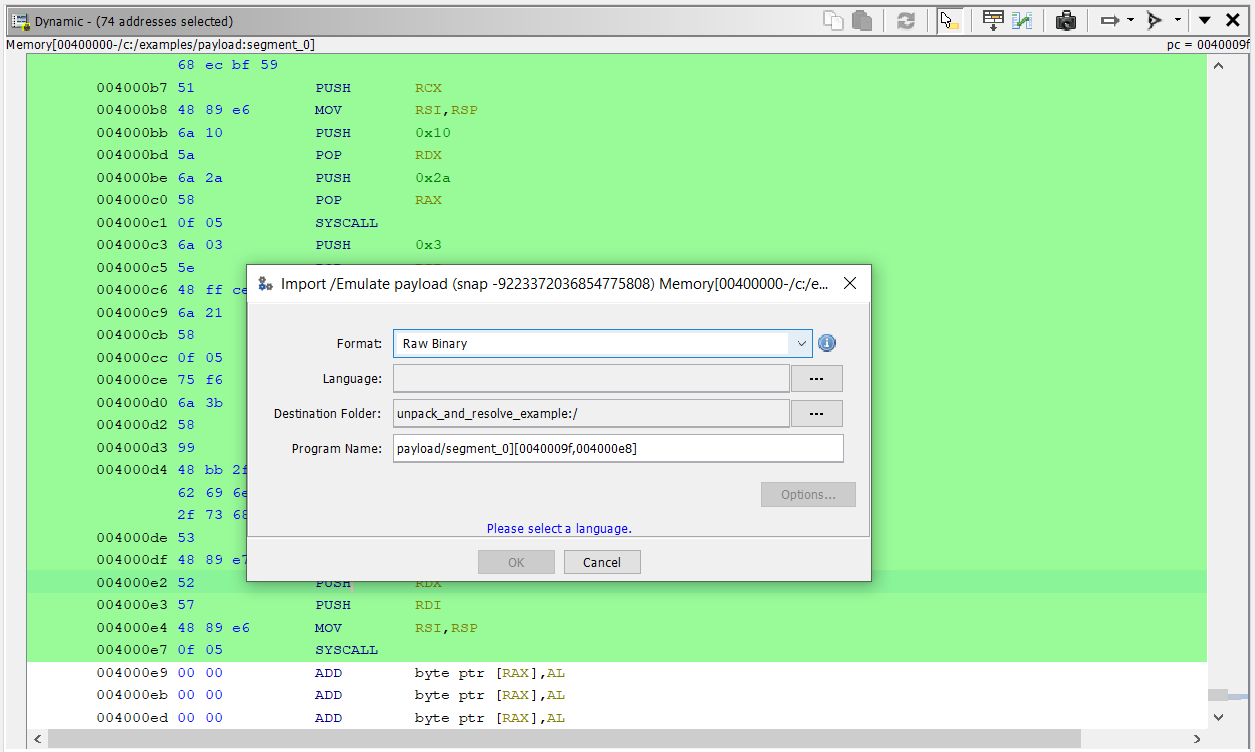Click the export listing table icon with down arrow
Screen dimensions: 1255x752
(x=992, y=19)
